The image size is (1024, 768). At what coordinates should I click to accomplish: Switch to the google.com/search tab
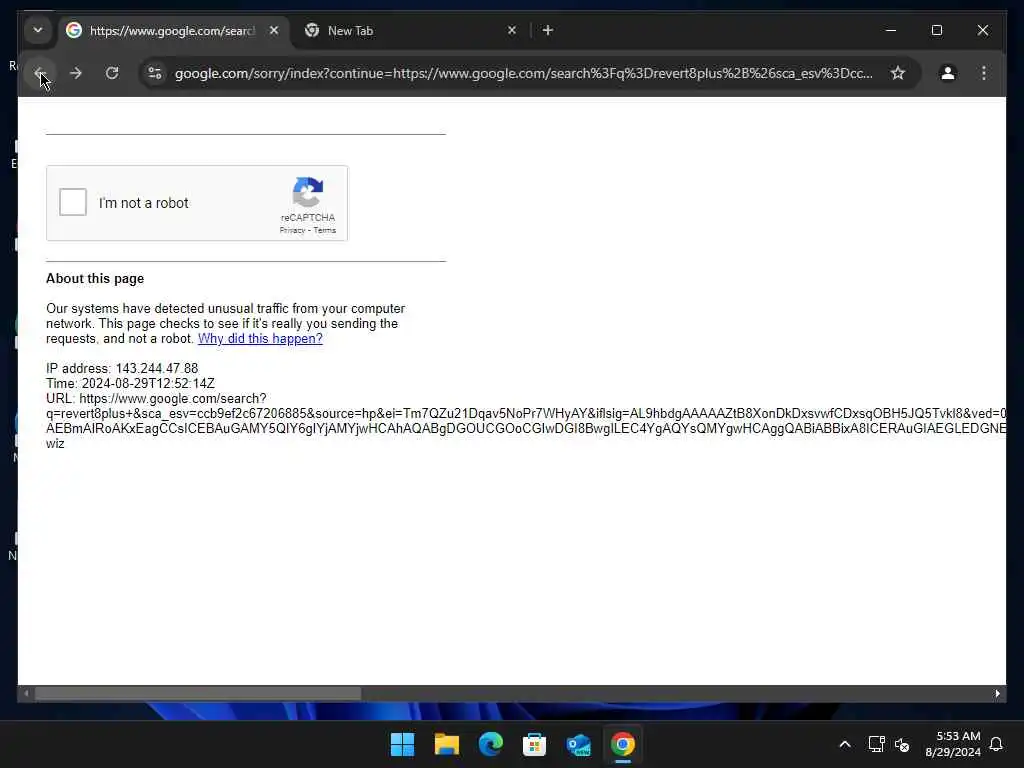172,31
